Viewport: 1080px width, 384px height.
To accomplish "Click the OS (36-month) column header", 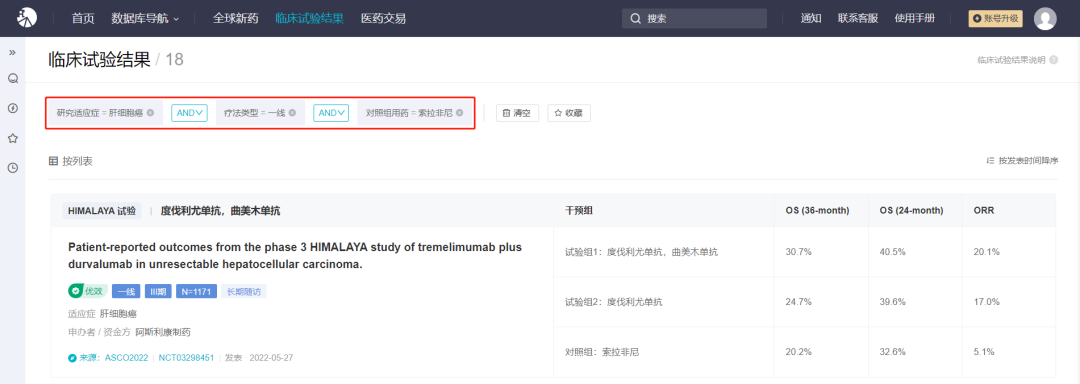I will click(817, 211).
